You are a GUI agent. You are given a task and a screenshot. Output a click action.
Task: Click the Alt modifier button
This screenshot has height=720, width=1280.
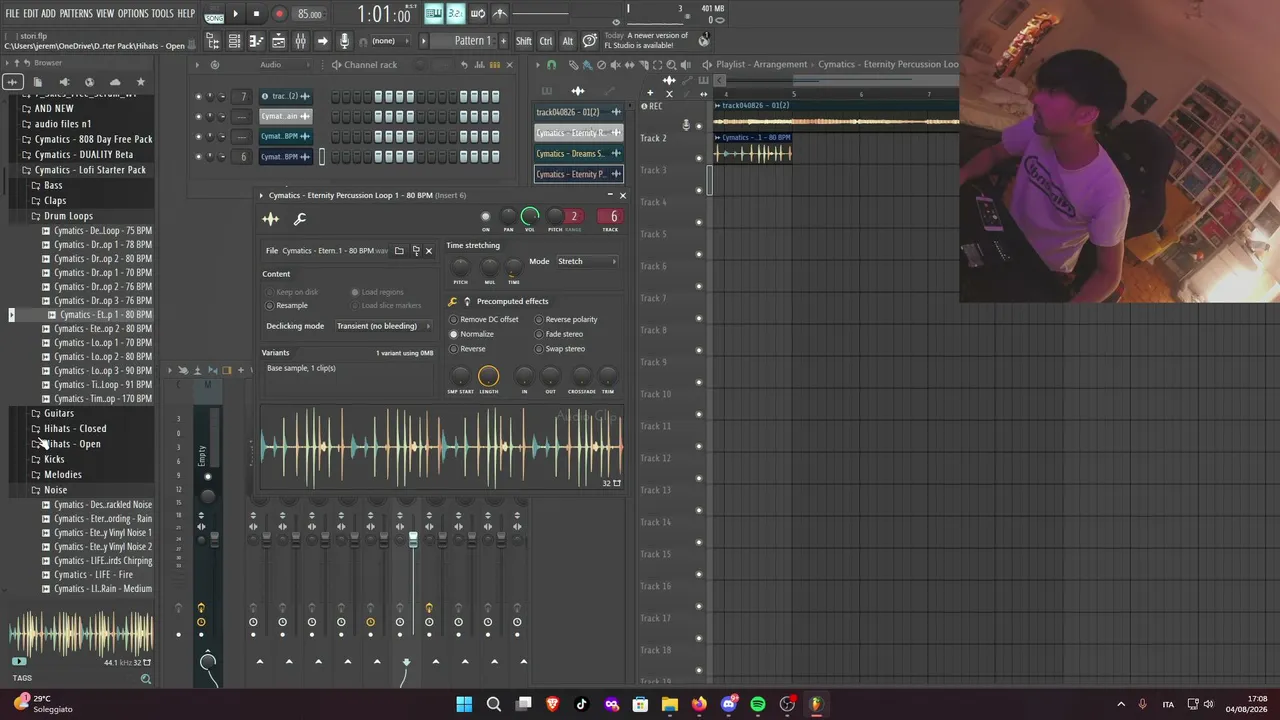tap(568, 41)
